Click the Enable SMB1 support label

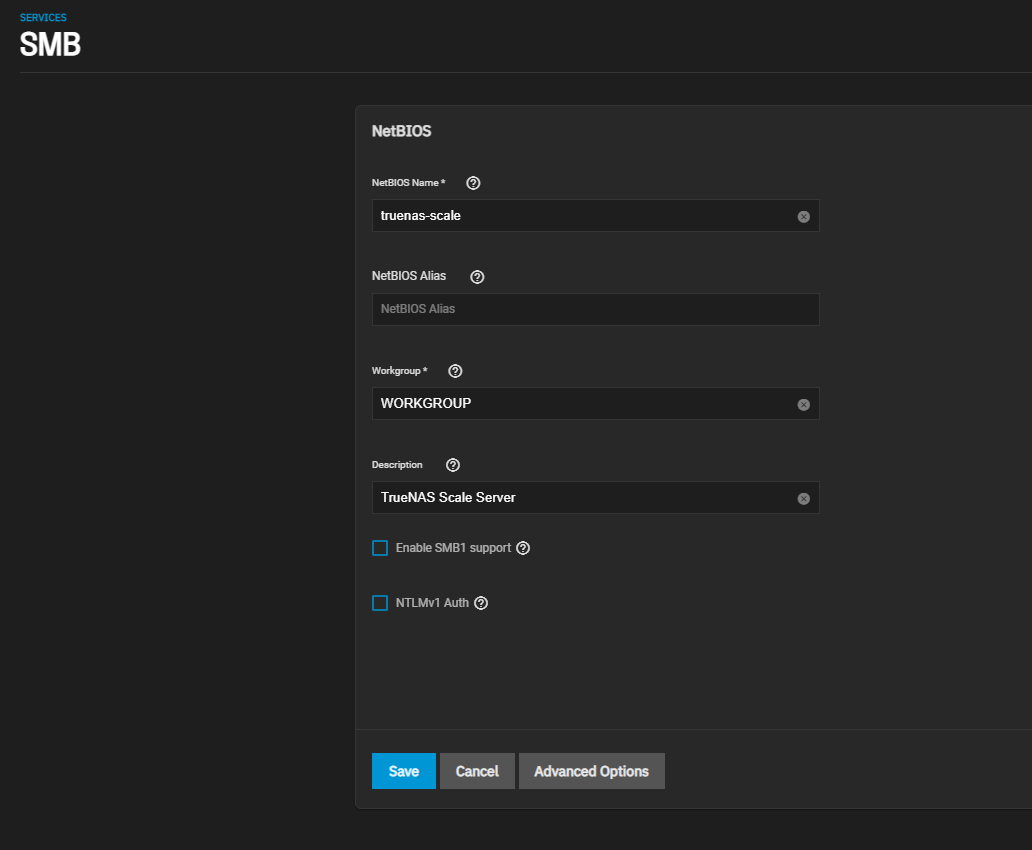pos(453,548)
